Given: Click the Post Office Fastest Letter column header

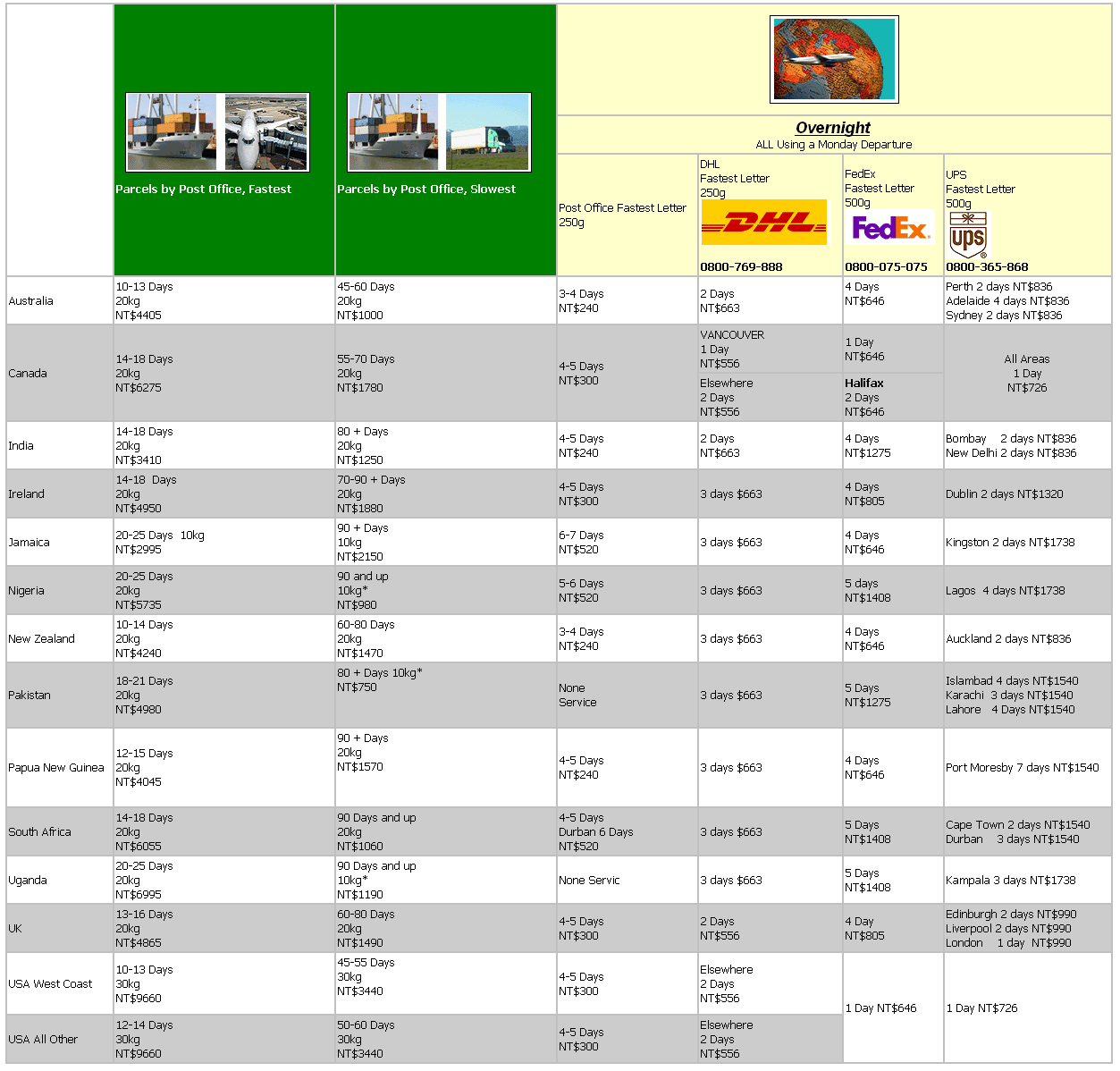Looking at the screenshot, I should click(x=622, y=215).
